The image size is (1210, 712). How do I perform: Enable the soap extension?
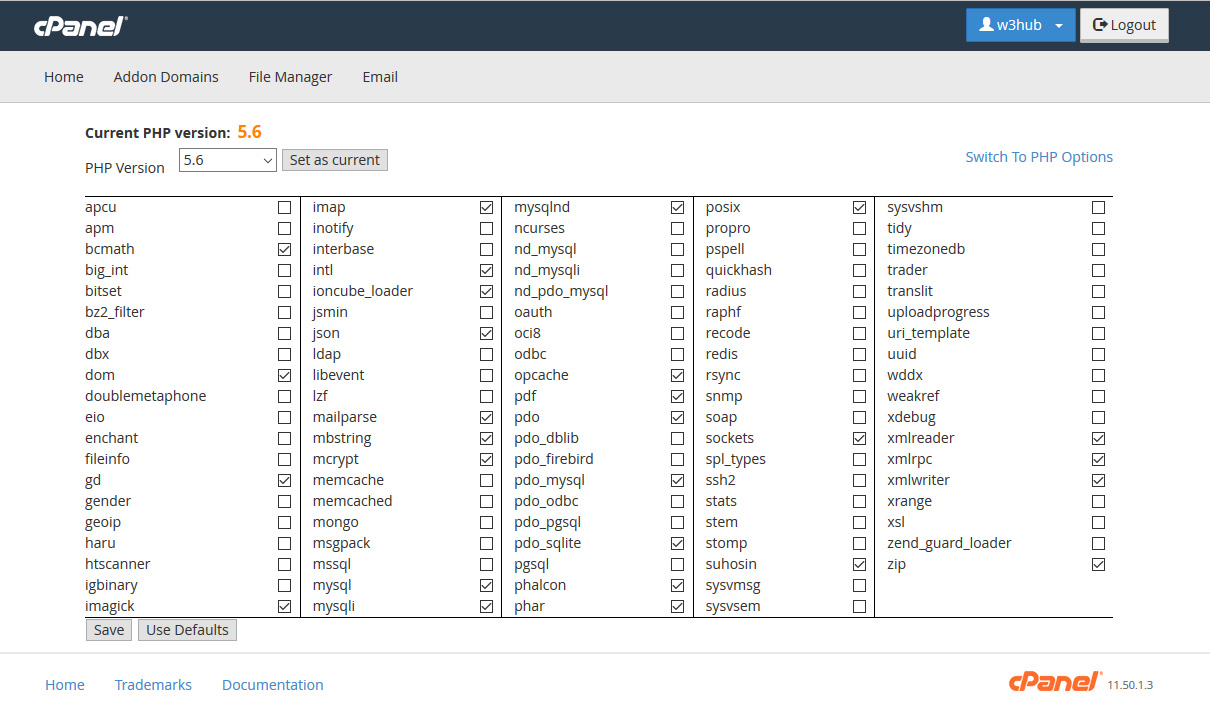(860, 417)
